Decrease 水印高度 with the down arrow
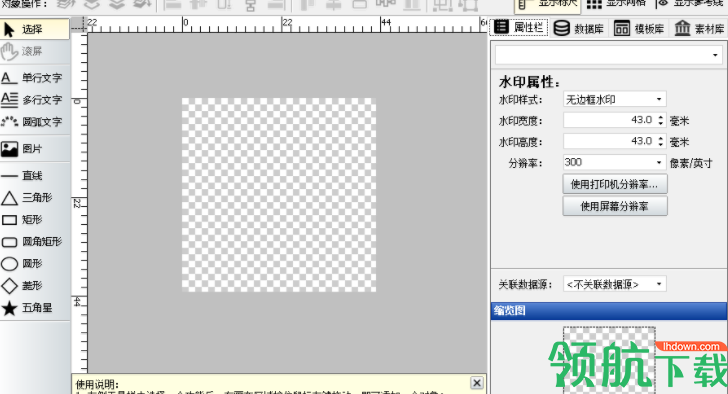 pyautogui.click(x=661, y=144)
